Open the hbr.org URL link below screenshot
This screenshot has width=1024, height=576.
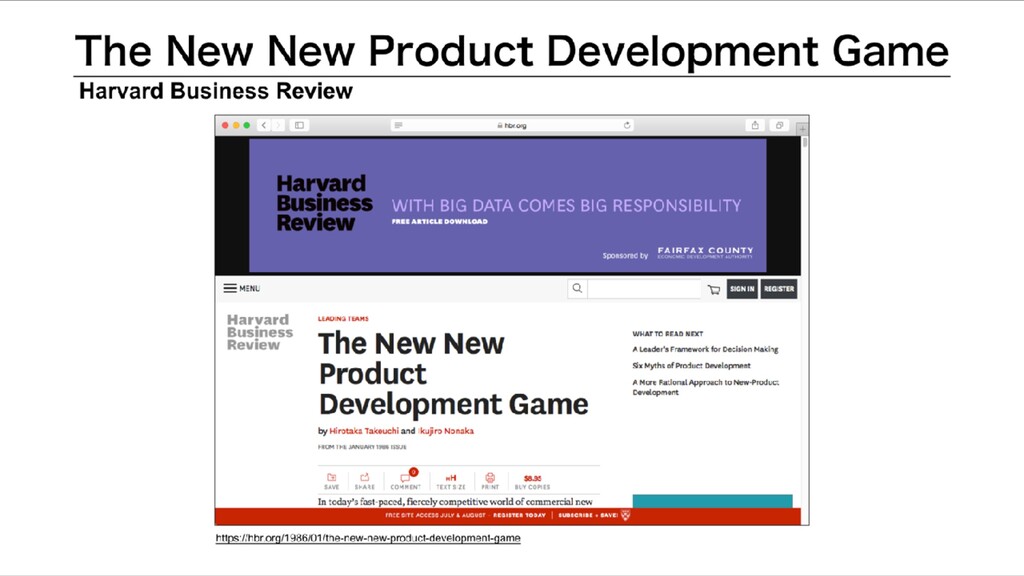click(x=368, y=538)
